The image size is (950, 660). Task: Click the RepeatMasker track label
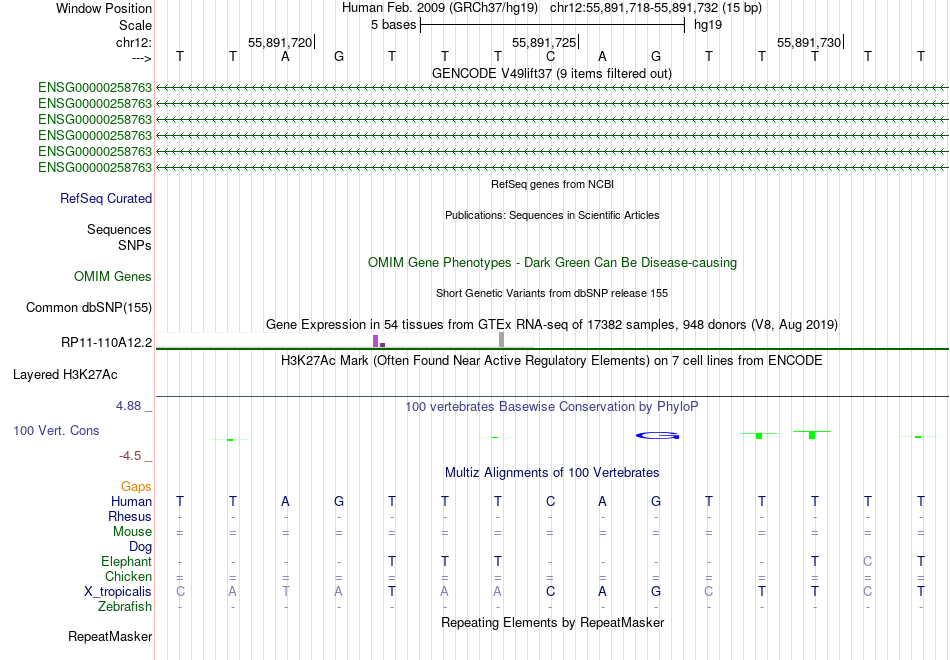tap(110, 636)
